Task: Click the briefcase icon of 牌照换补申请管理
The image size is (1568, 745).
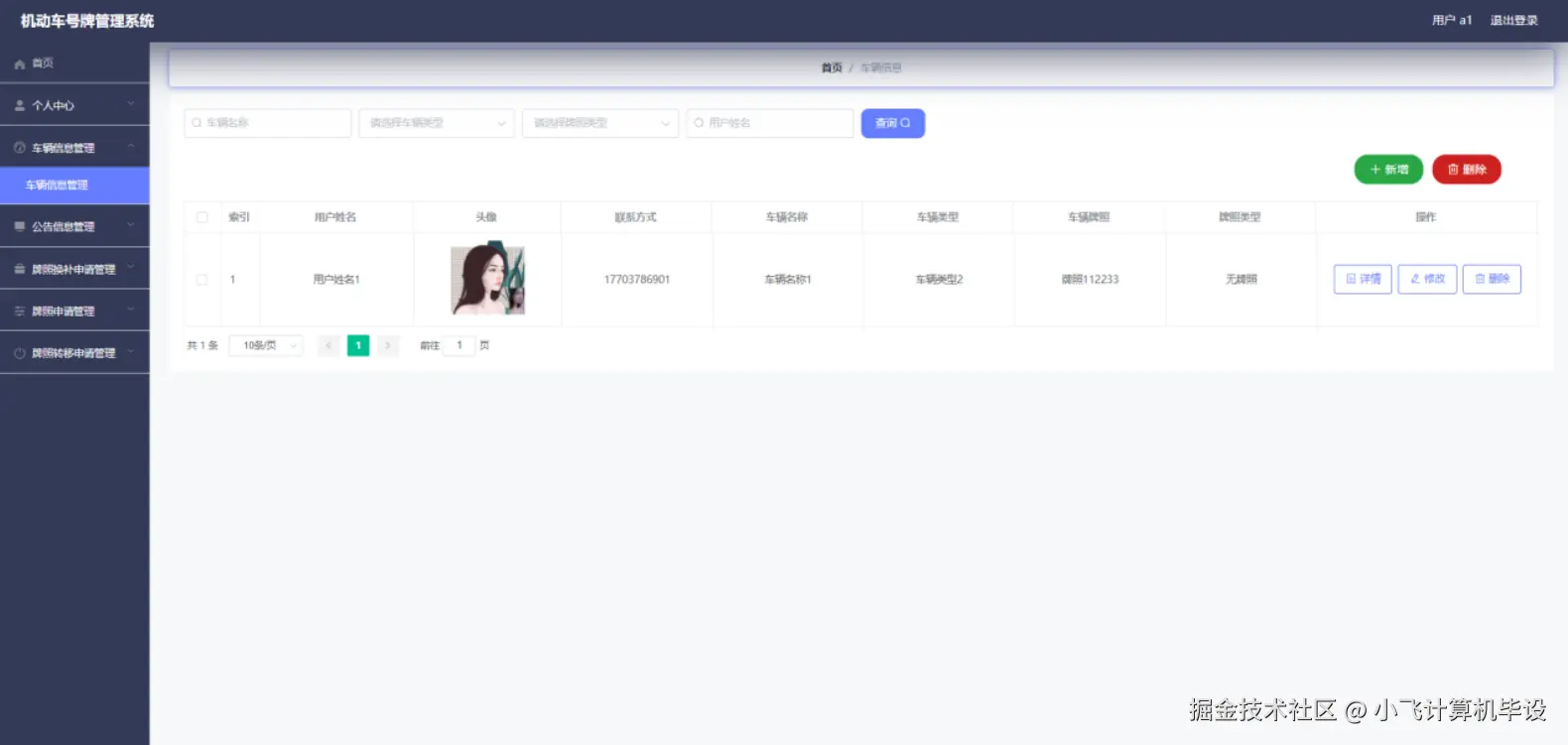Action: tap(19, 269)
